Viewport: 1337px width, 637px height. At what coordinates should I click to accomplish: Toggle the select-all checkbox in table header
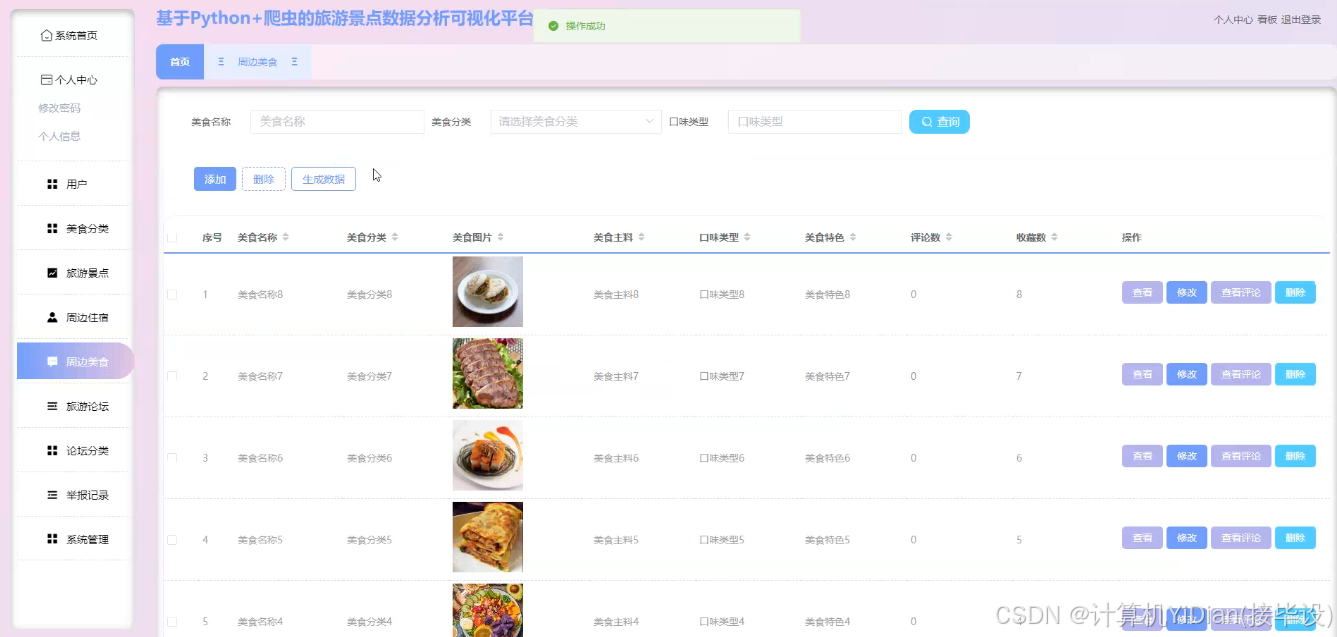(172, 238)
